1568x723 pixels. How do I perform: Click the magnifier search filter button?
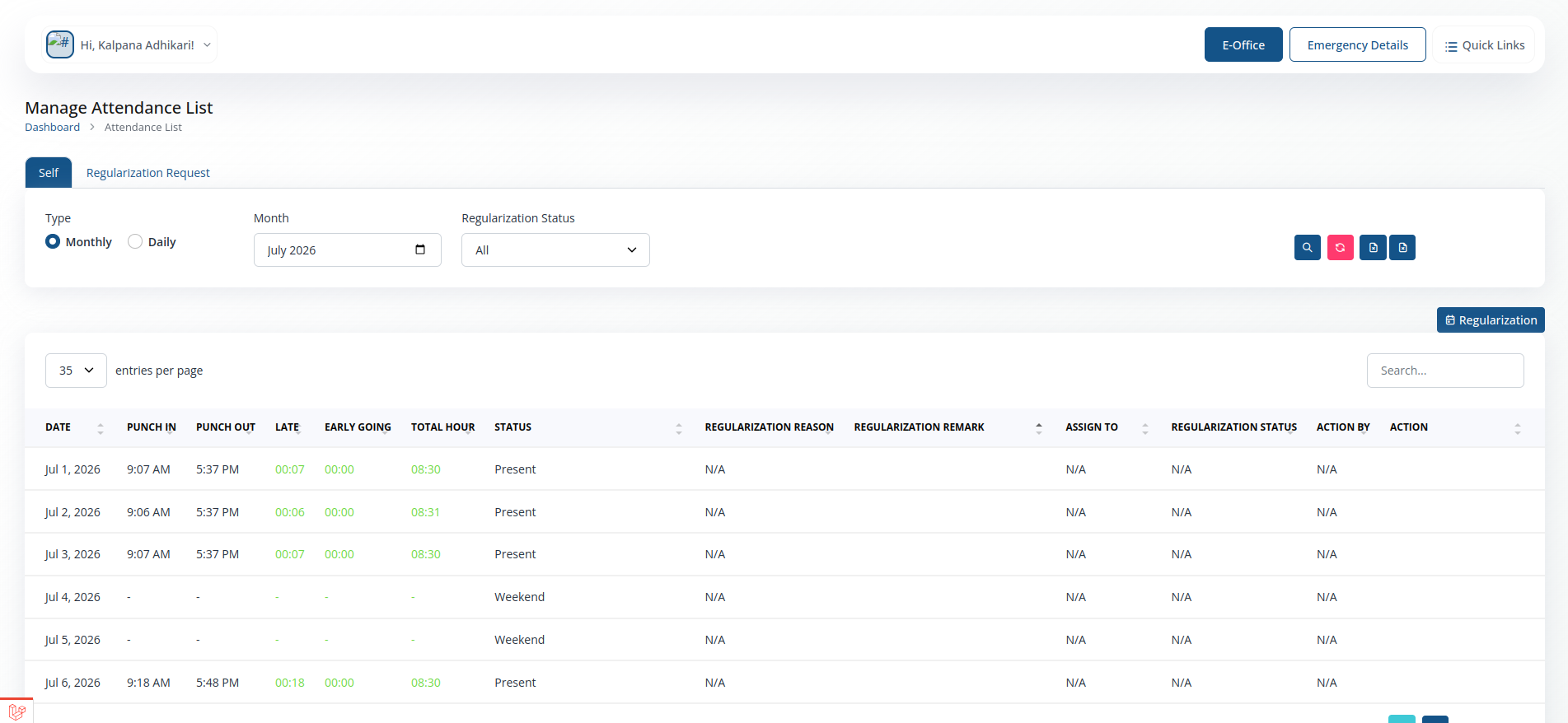point(1307,247)
